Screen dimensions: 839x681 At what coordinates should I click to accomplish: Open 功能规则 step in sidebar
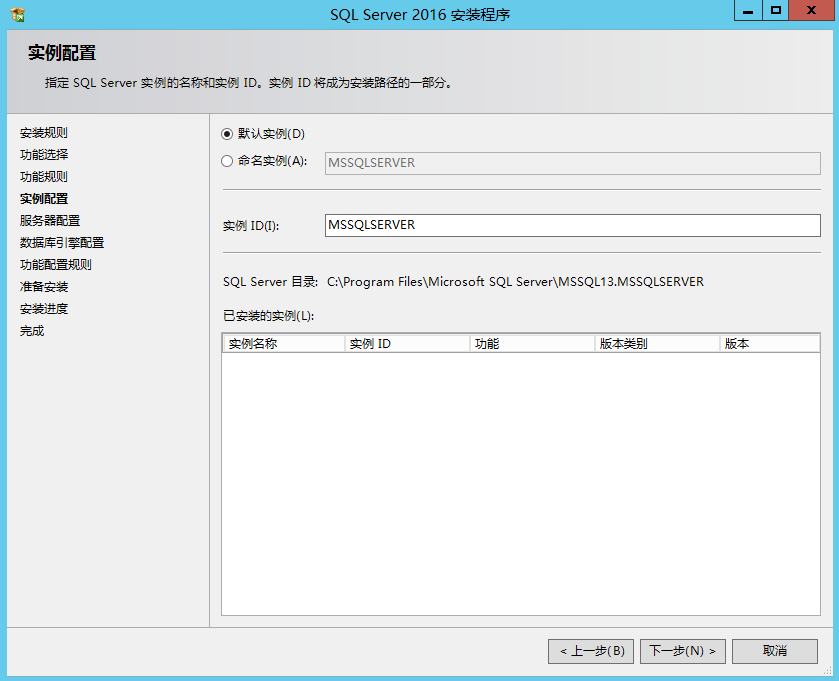tap(44, 177)
